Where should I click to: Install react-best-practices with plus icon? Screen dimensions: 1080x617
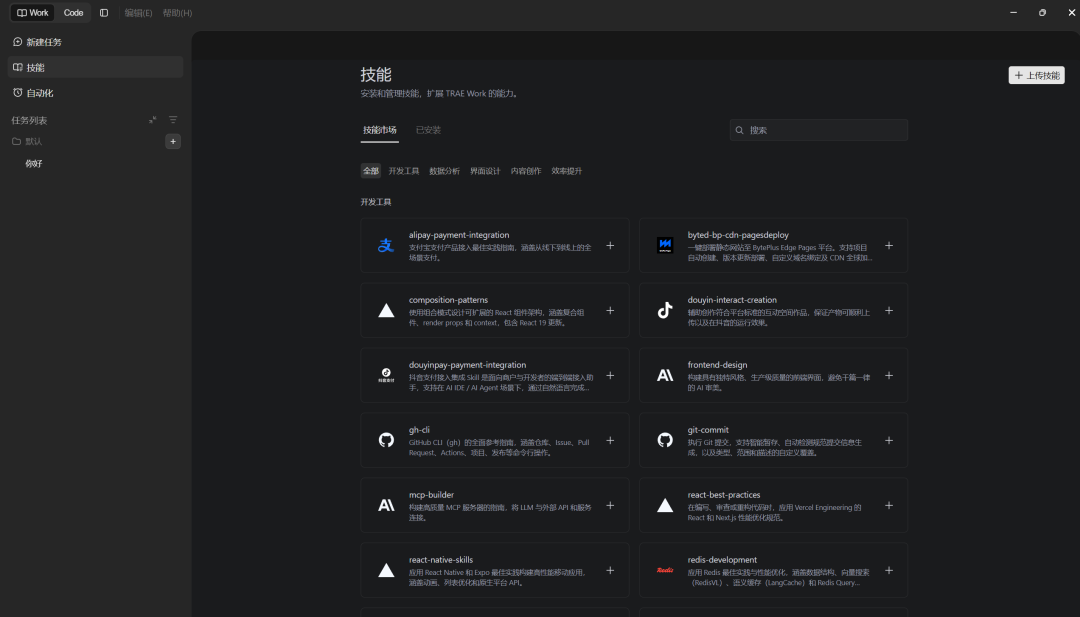pyautogui.click(x=889, y=505)
